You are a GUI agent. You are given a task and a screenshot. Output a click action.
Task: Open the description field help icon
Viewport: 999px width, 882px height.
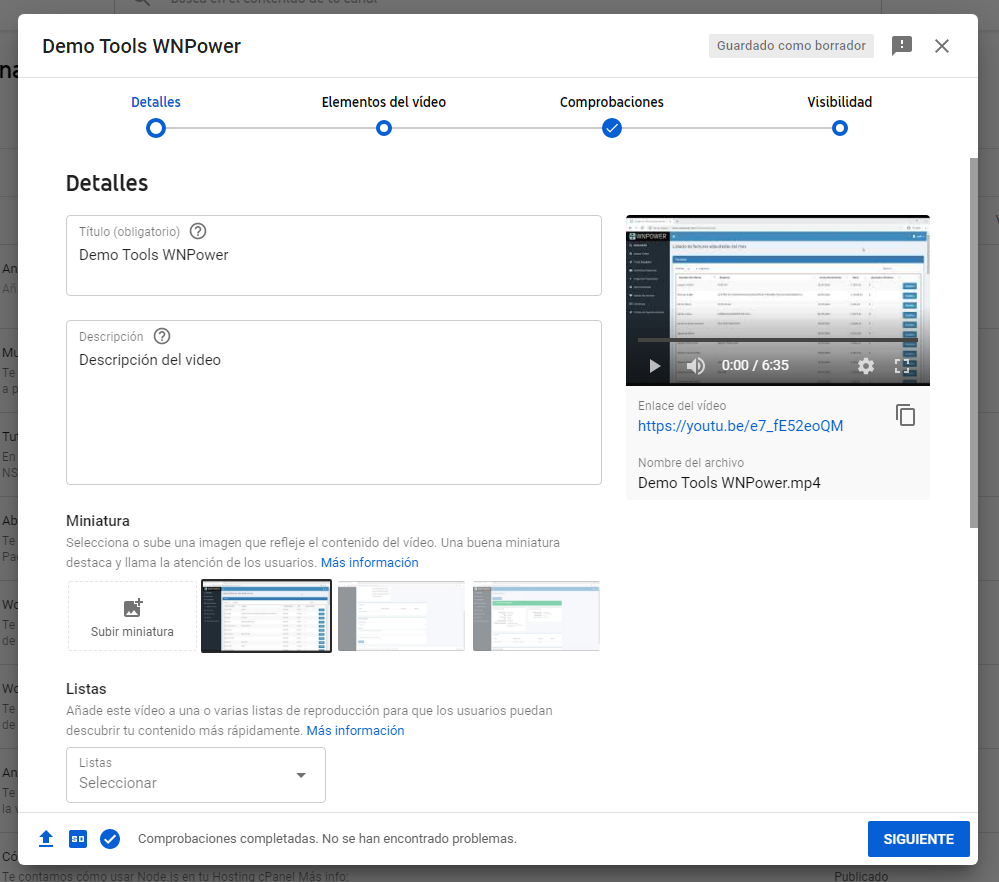pyautogui.click(x=162, y=336)
